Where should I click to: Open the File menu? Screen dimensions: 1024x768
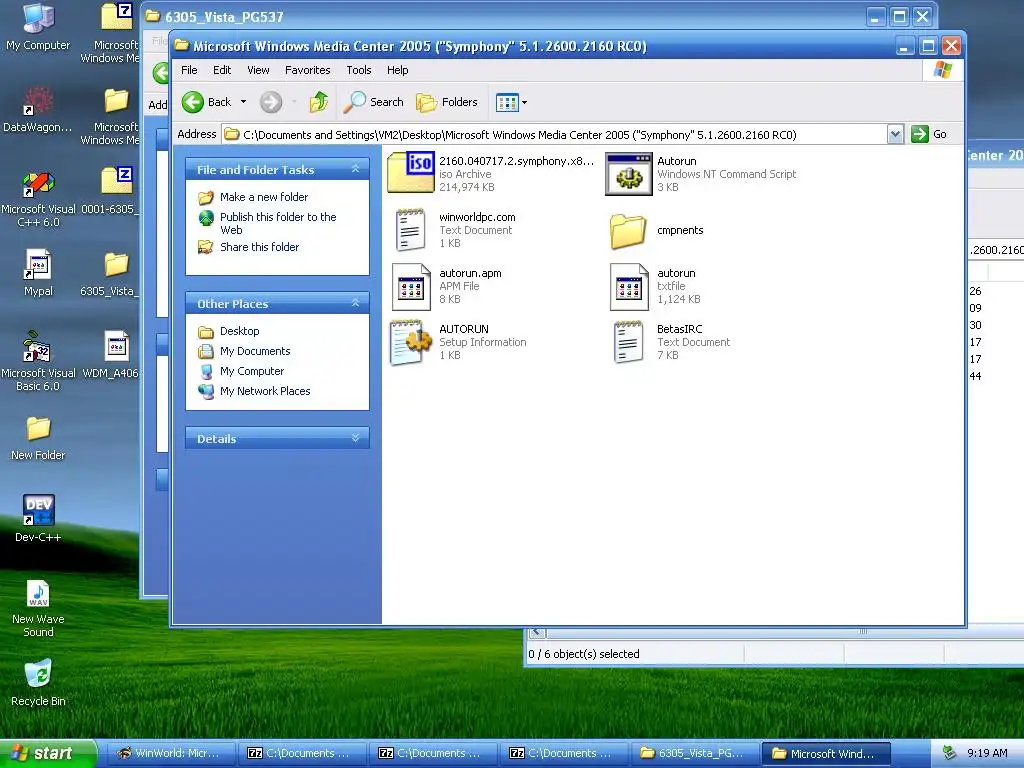[x=189, y=70]
